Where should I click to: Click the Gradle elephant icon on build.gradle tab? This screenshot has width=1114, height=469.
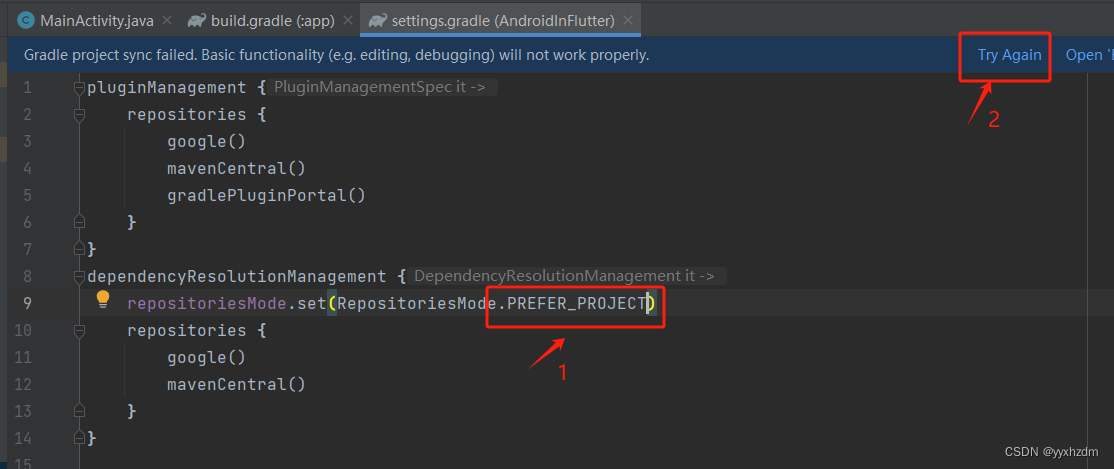point(197,21)
